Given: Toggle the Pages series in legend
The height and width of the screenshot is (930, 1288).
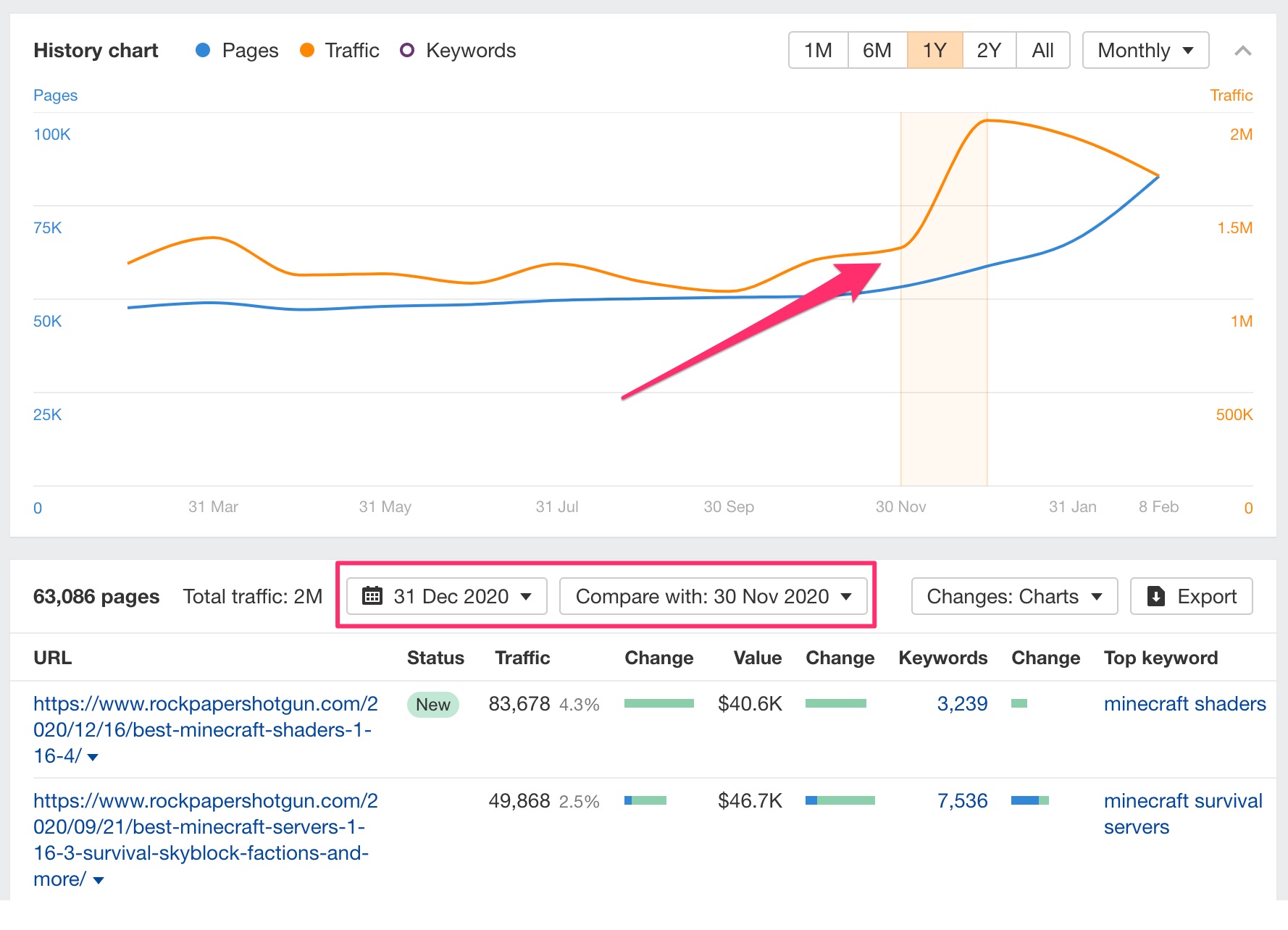Looking at the screenshot, I should pyautogui.click(x=237, y=51).
